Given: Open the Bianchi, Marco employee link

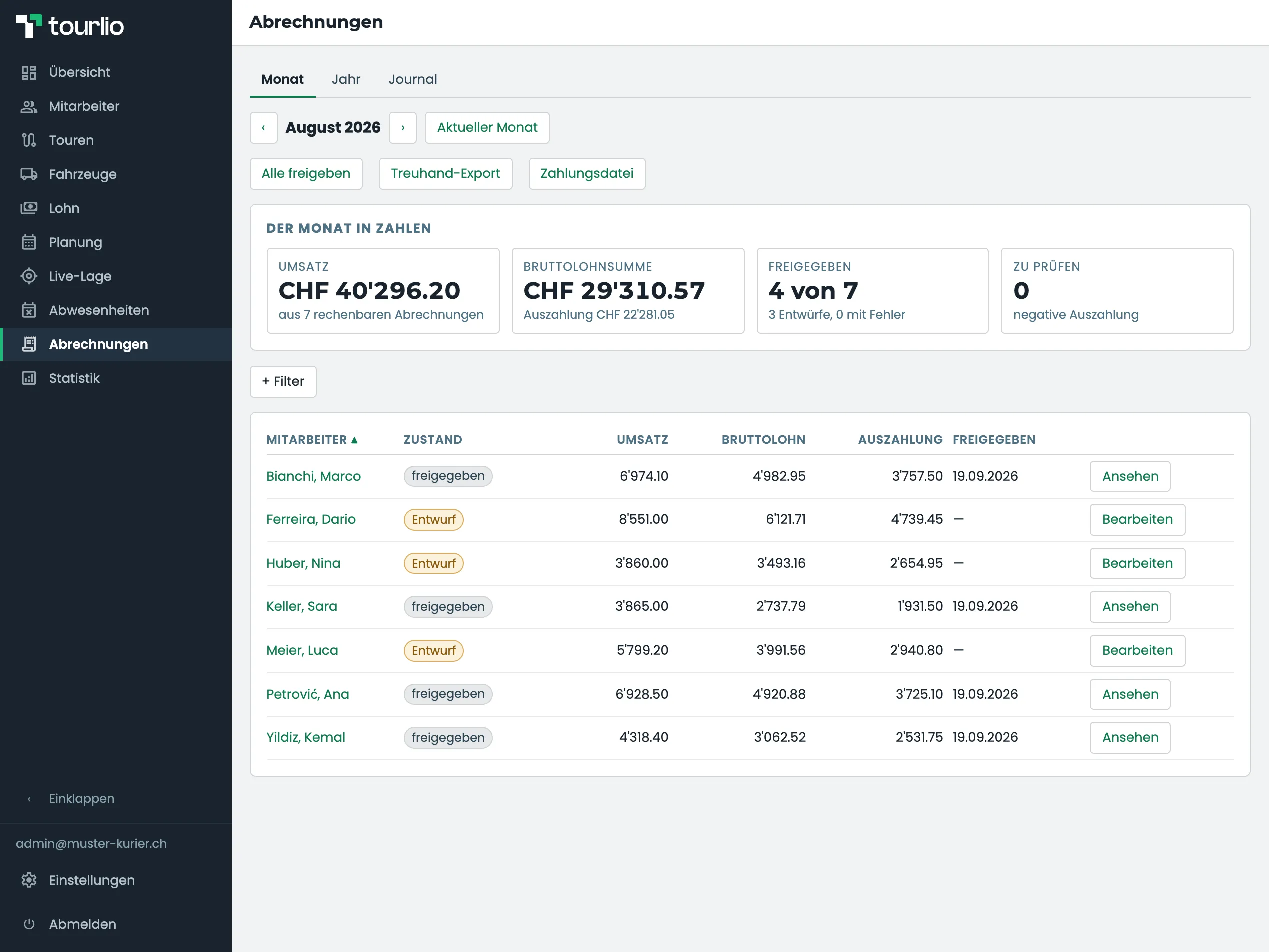Looking at the screenshot, I should pos(314,476).
